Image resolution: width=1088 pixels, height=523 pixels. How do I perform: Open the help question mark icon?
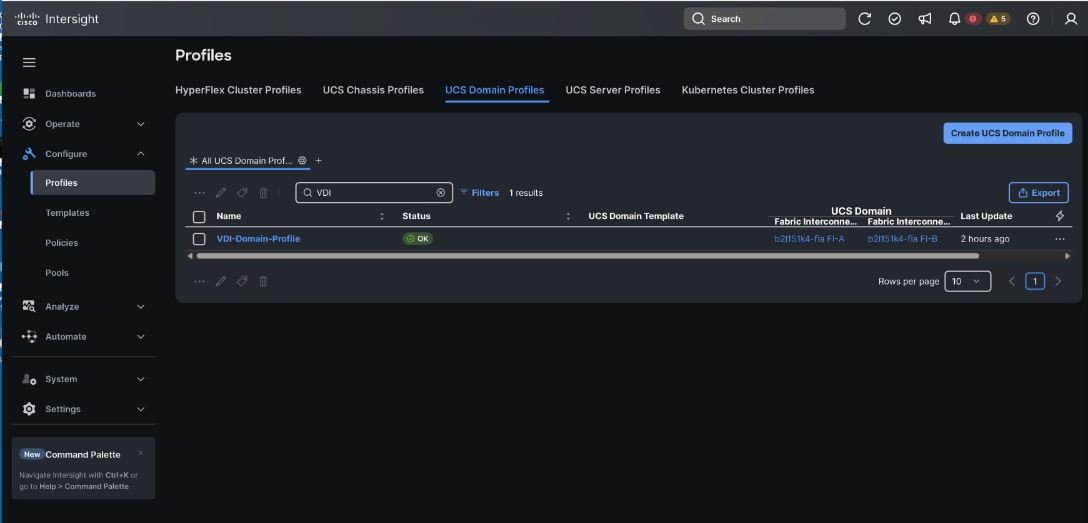[x=1033, y=19]
